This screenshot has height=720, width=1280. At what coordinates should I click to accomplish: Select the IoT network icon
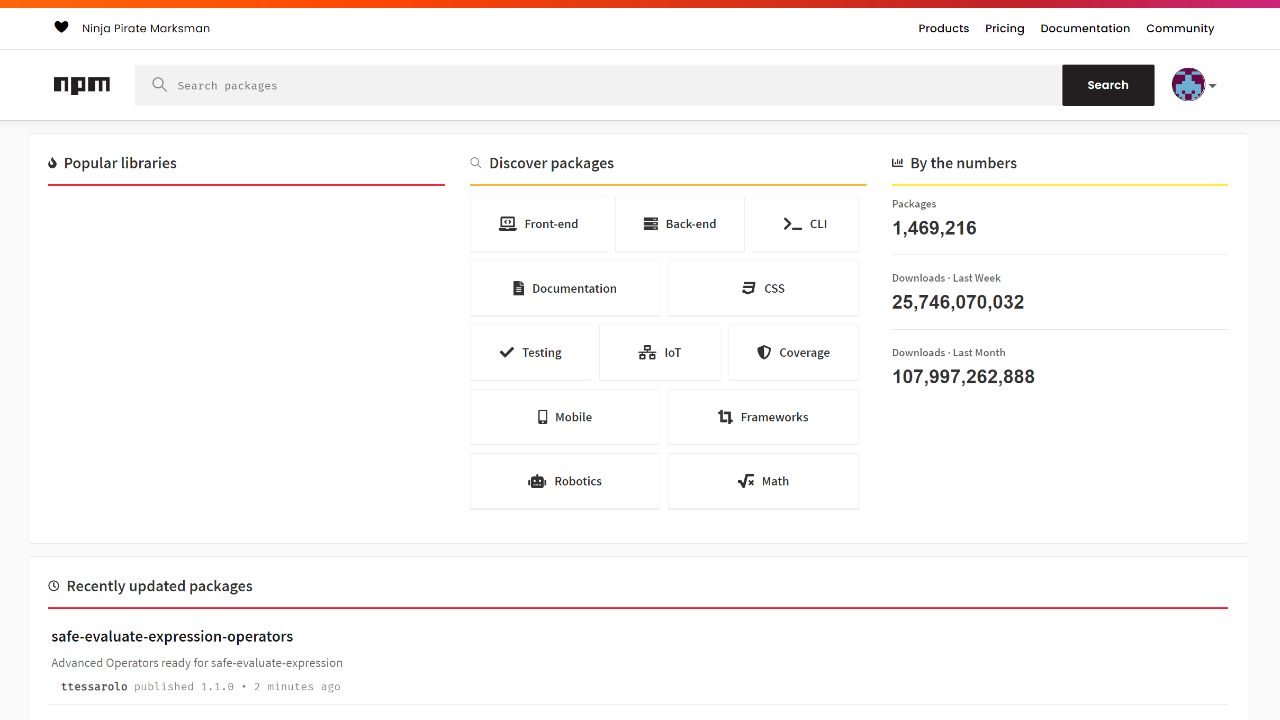coord(647,352)
